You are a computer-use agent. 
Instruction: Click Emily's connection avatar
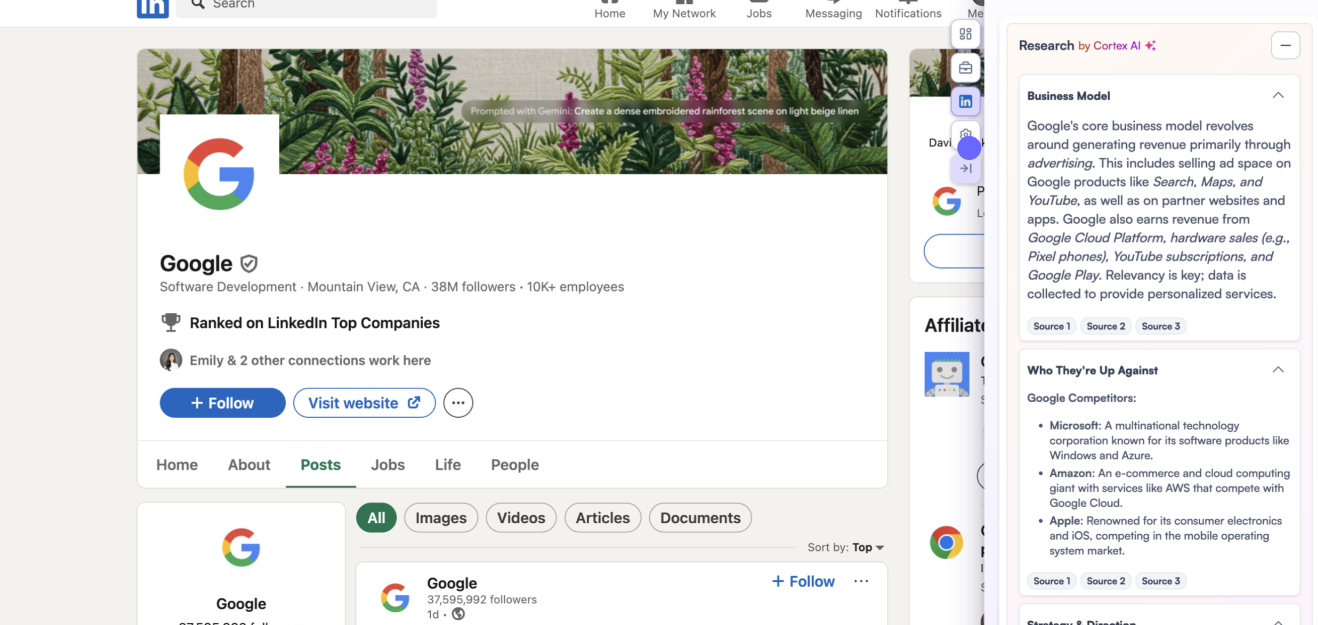[x=171, y=360]
